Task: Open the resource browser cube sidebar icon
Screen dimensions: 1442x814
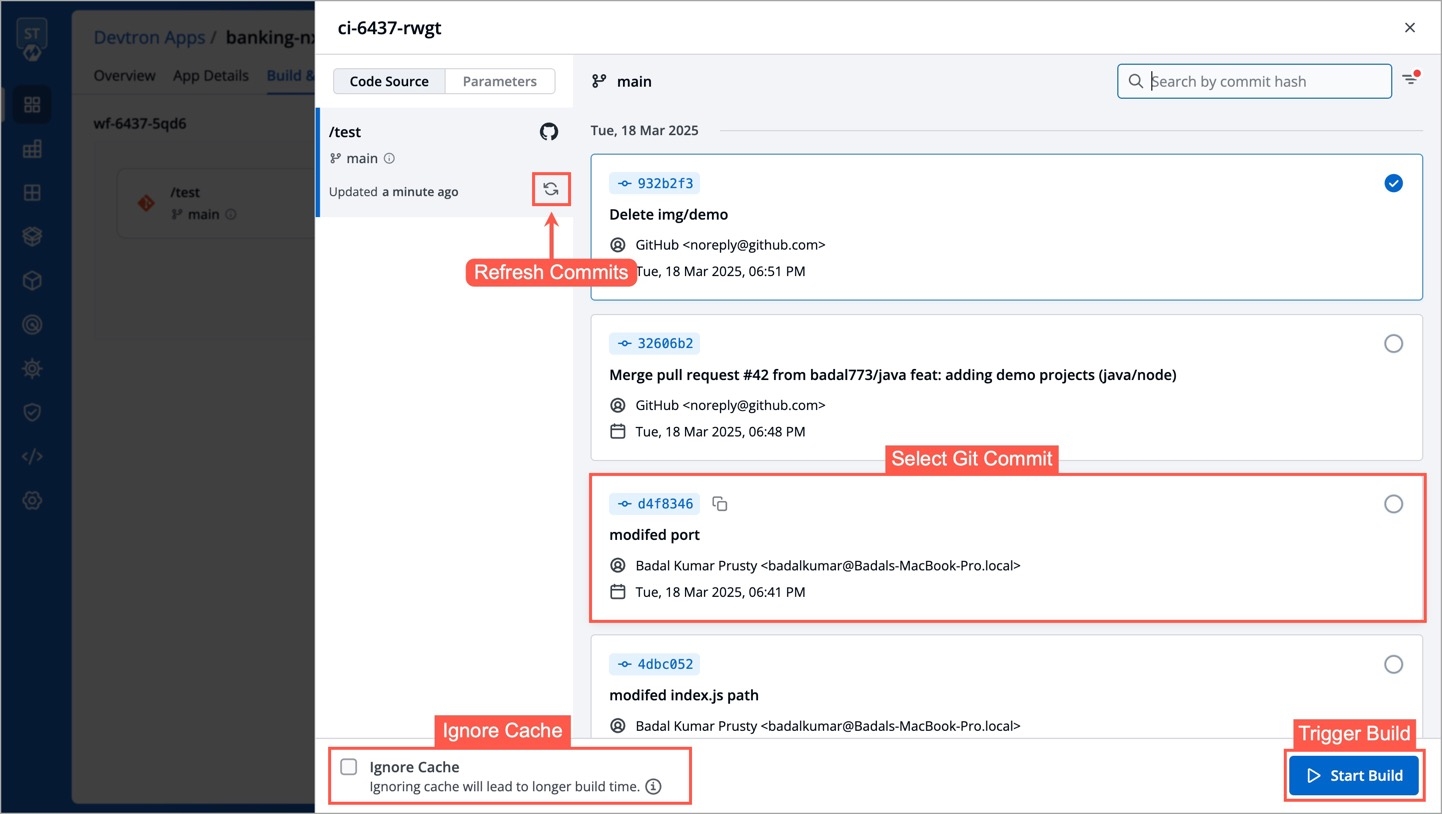Action: pyautogui.click(x=32, y=280)
